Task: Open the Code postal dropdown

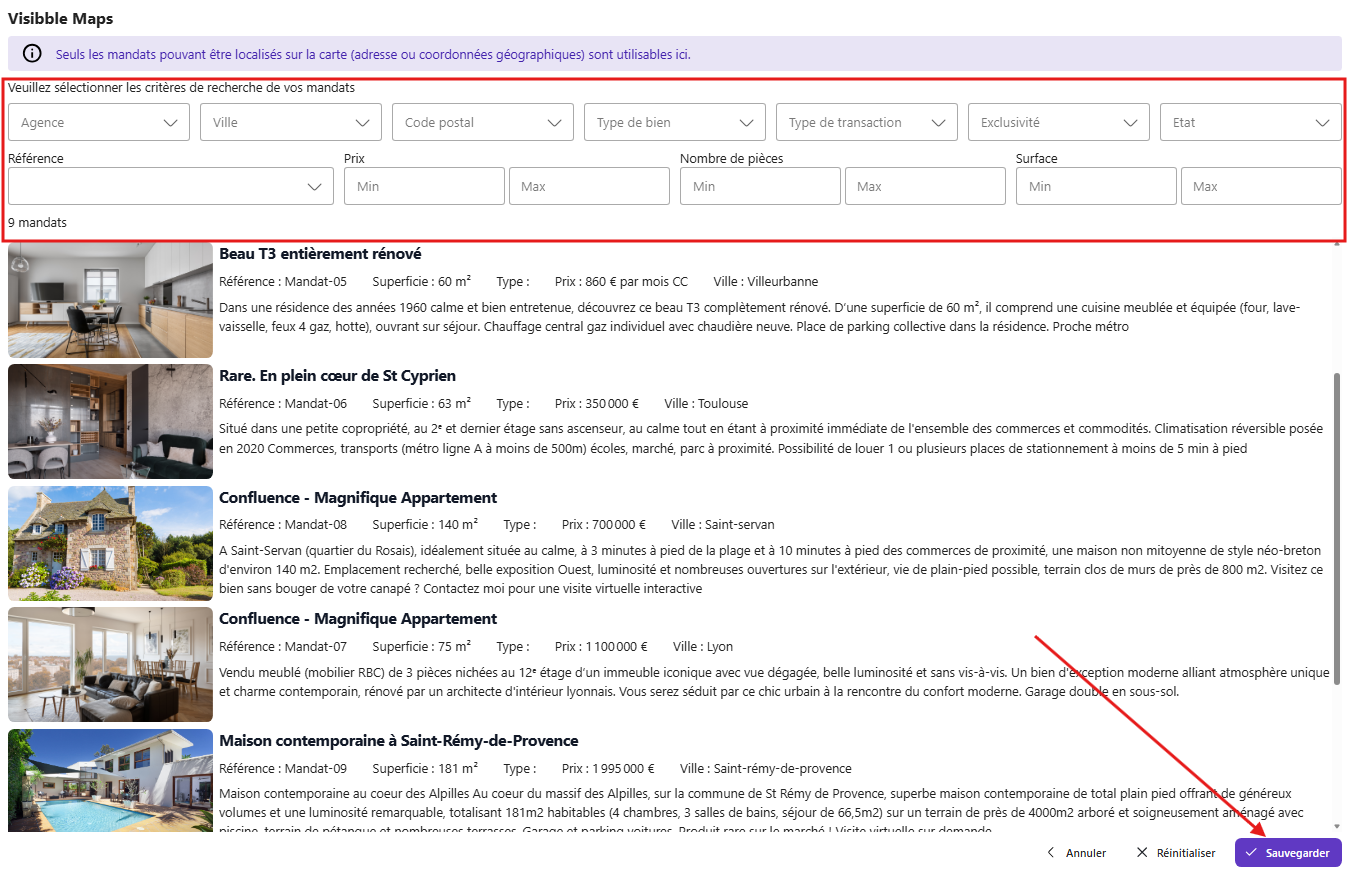Action: 482,122
